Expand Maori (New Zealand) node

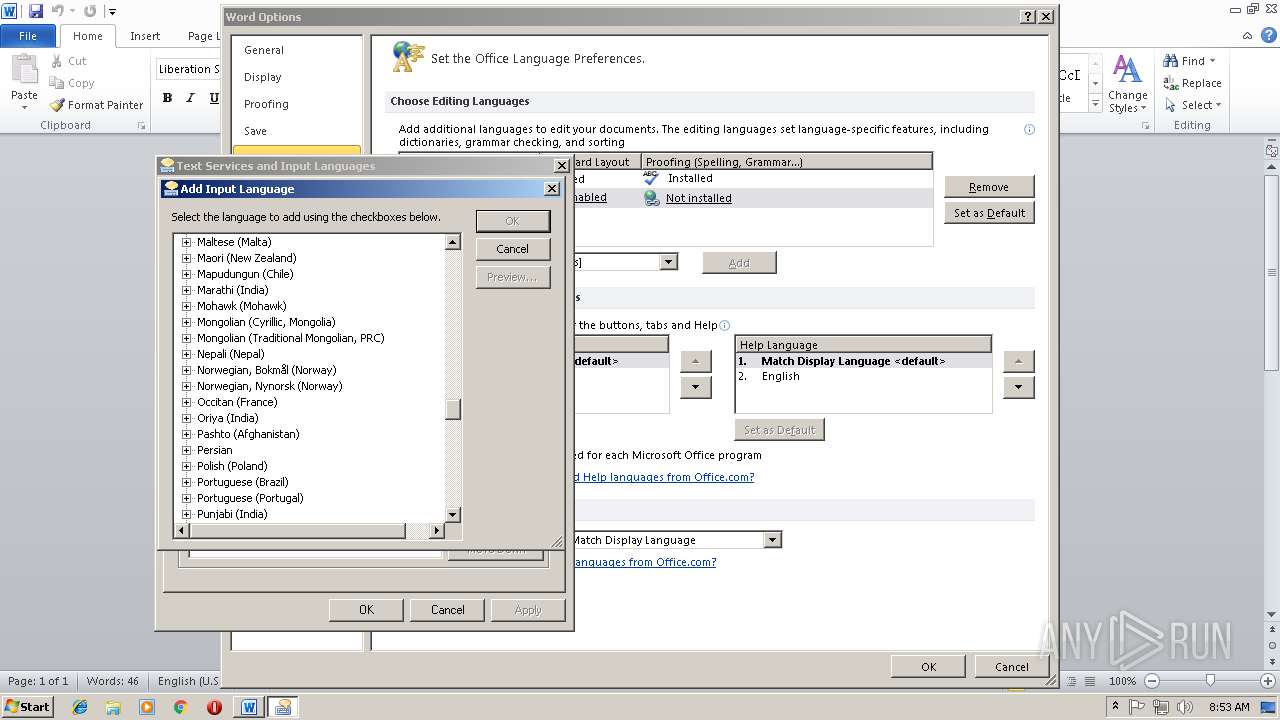click(x=186, y=258)
